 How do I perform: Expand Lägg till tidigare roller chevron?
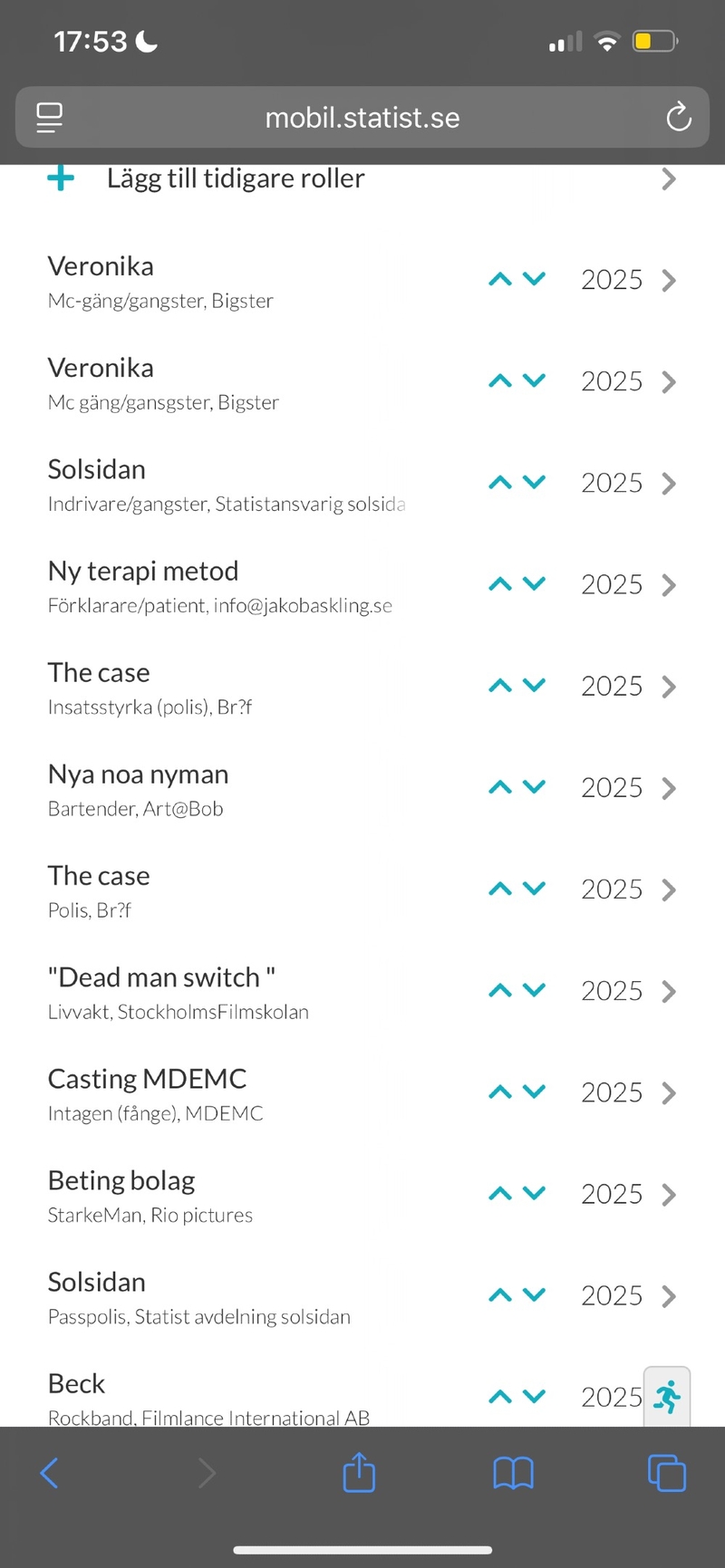coord(669,178)
